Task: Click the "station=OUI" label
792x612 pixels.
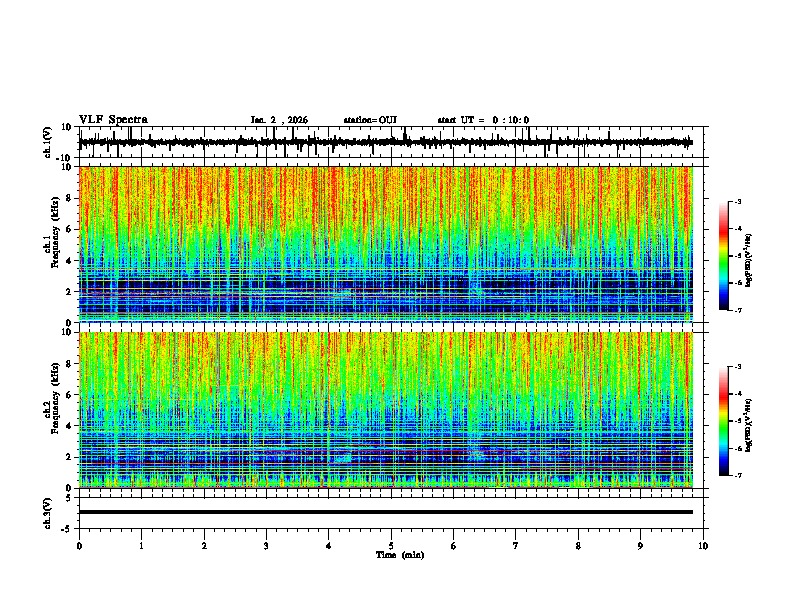Action: [x=370, y=120]
